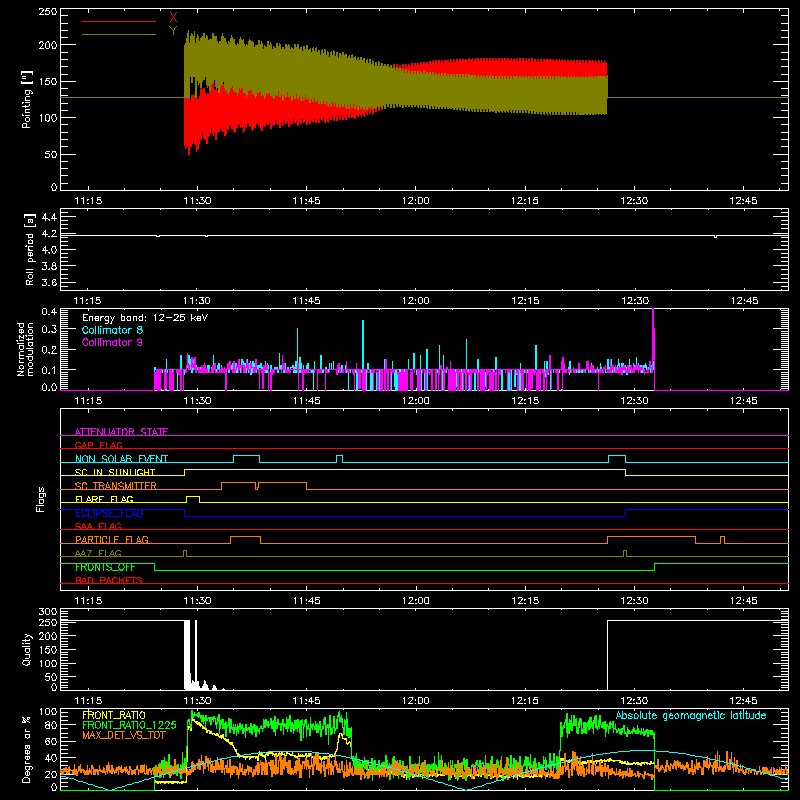Click the 12:45 time label under Quality plot

[743, 701]
